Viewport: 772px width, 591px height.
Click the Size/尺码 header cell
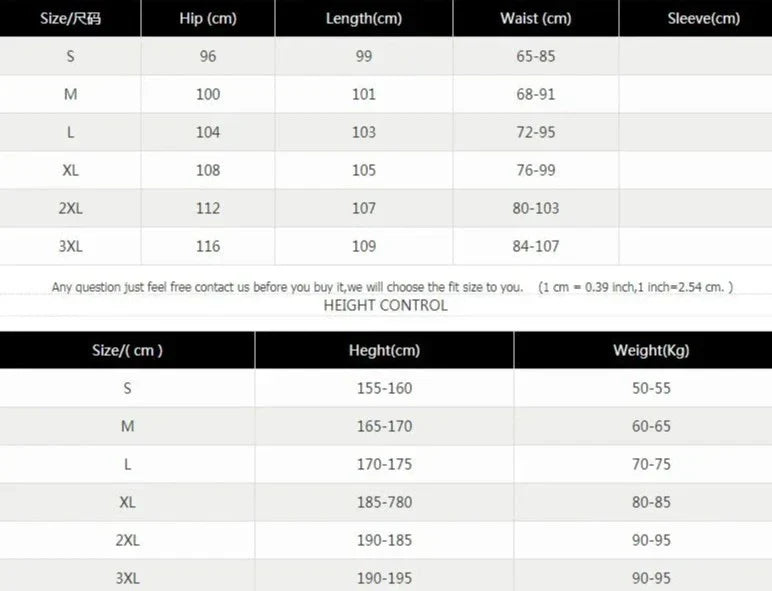(x=70, y=18)
